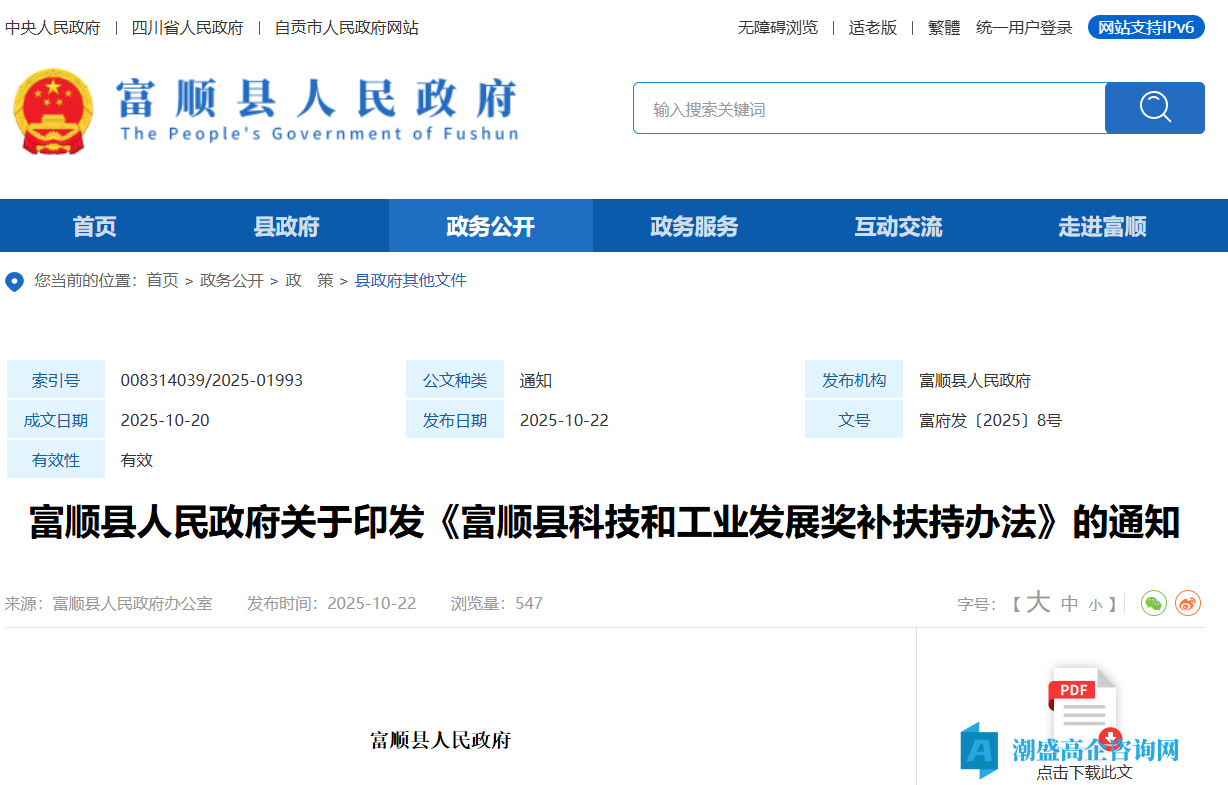The height and width of the screenshot is (785, 1228).
Task: Click the 网站支持IPv6 badge
Action: pyautogui.click(x=1145, y=28)
